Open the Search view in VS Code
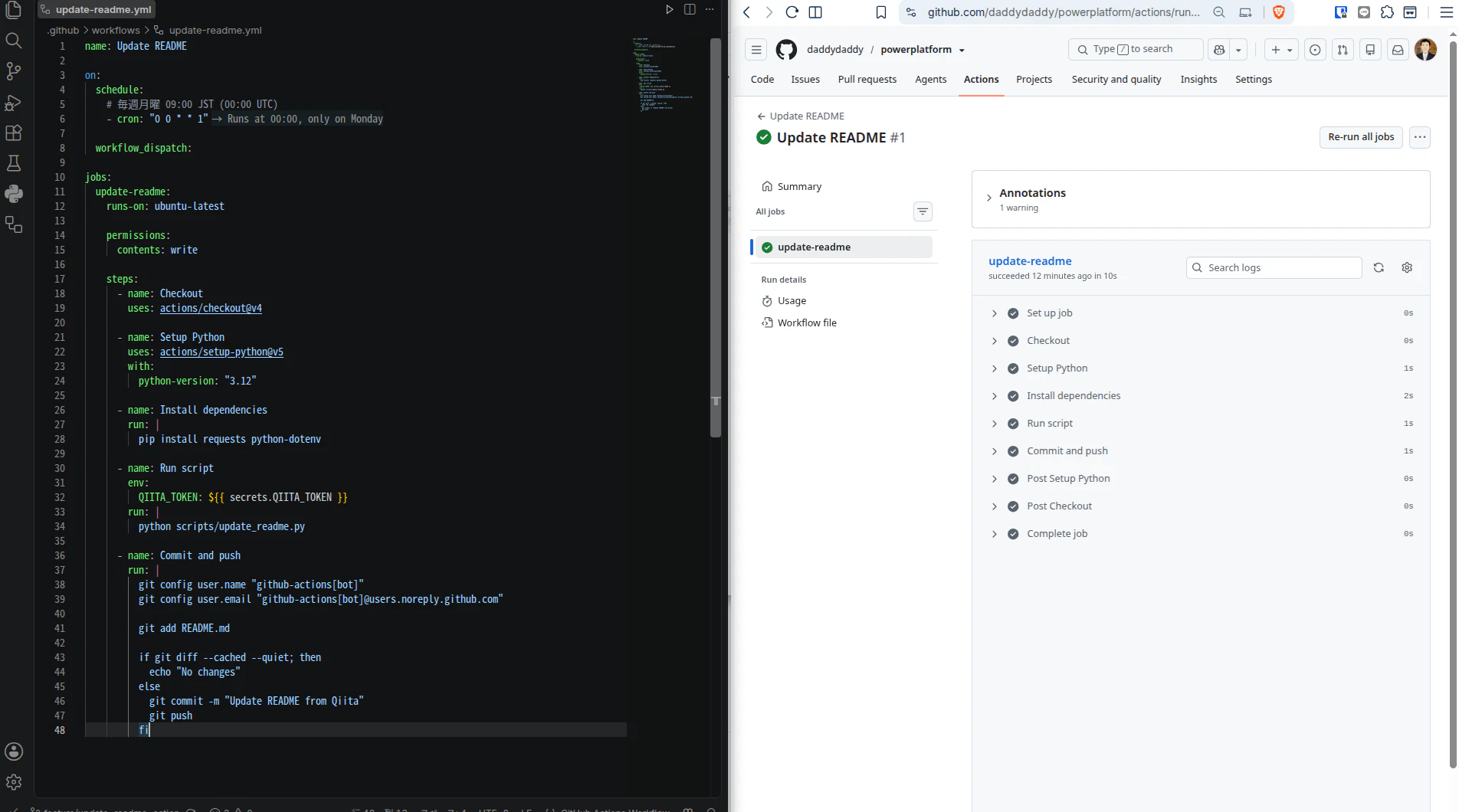Viewport: 1459px width, 812px height. click(14, 41)
